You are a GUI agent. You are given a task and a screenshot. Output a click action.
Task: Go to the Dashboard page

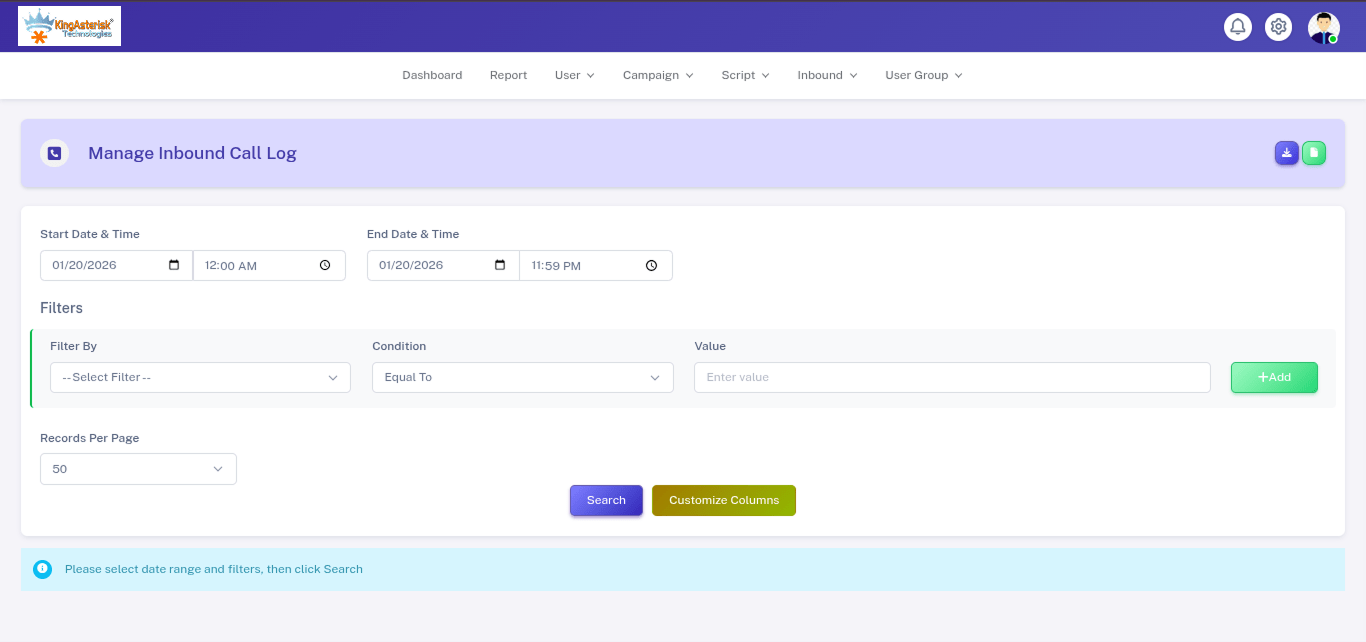[x=432, y=75]
